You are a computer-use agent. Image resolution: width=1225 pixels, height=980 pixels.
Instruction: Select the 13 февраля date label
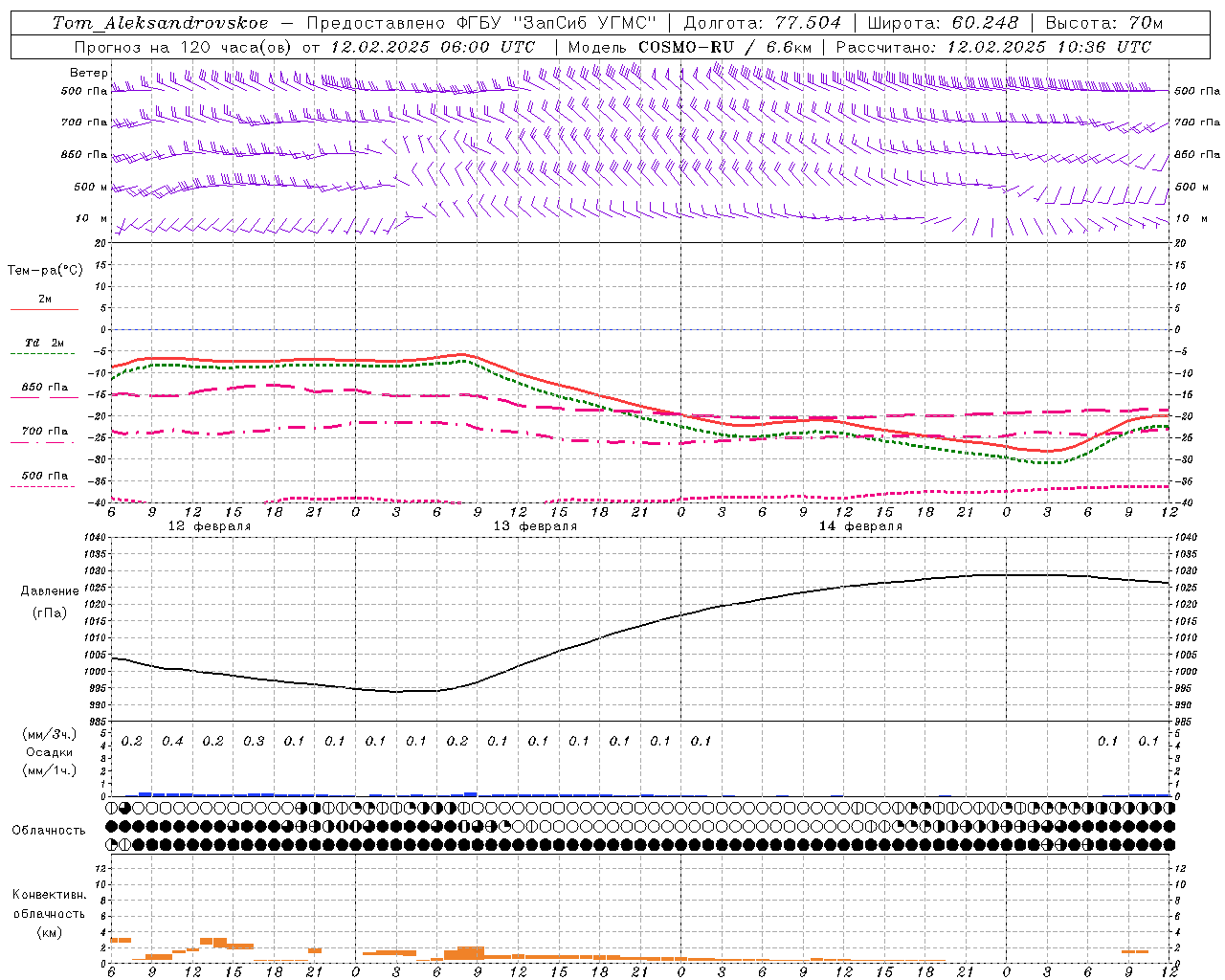click(535, 526)
